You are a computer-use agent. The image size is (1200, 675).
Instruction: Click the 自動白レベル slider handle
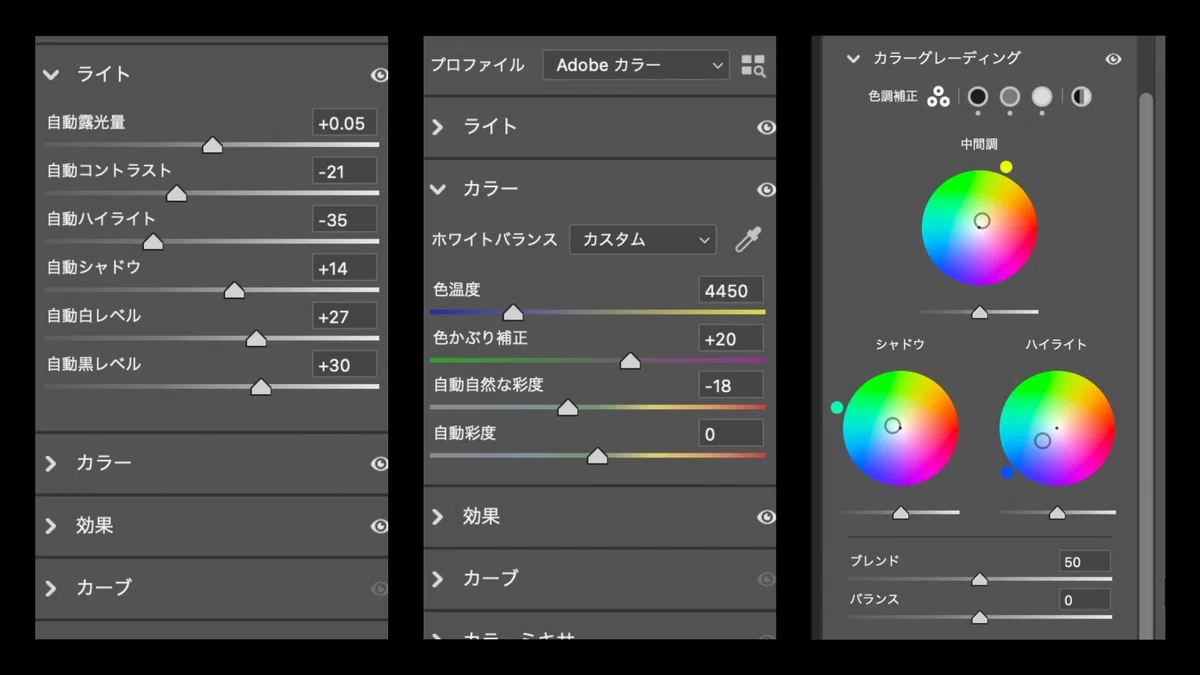coord(256,339)
